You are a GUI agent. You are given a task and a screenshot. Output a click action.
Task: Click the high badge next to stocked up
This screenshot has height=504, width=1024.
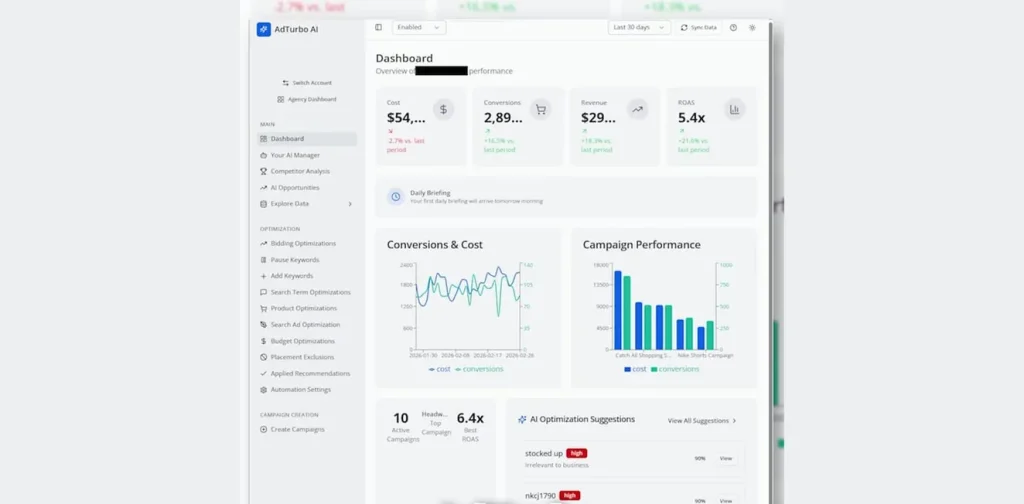point(576,453)
